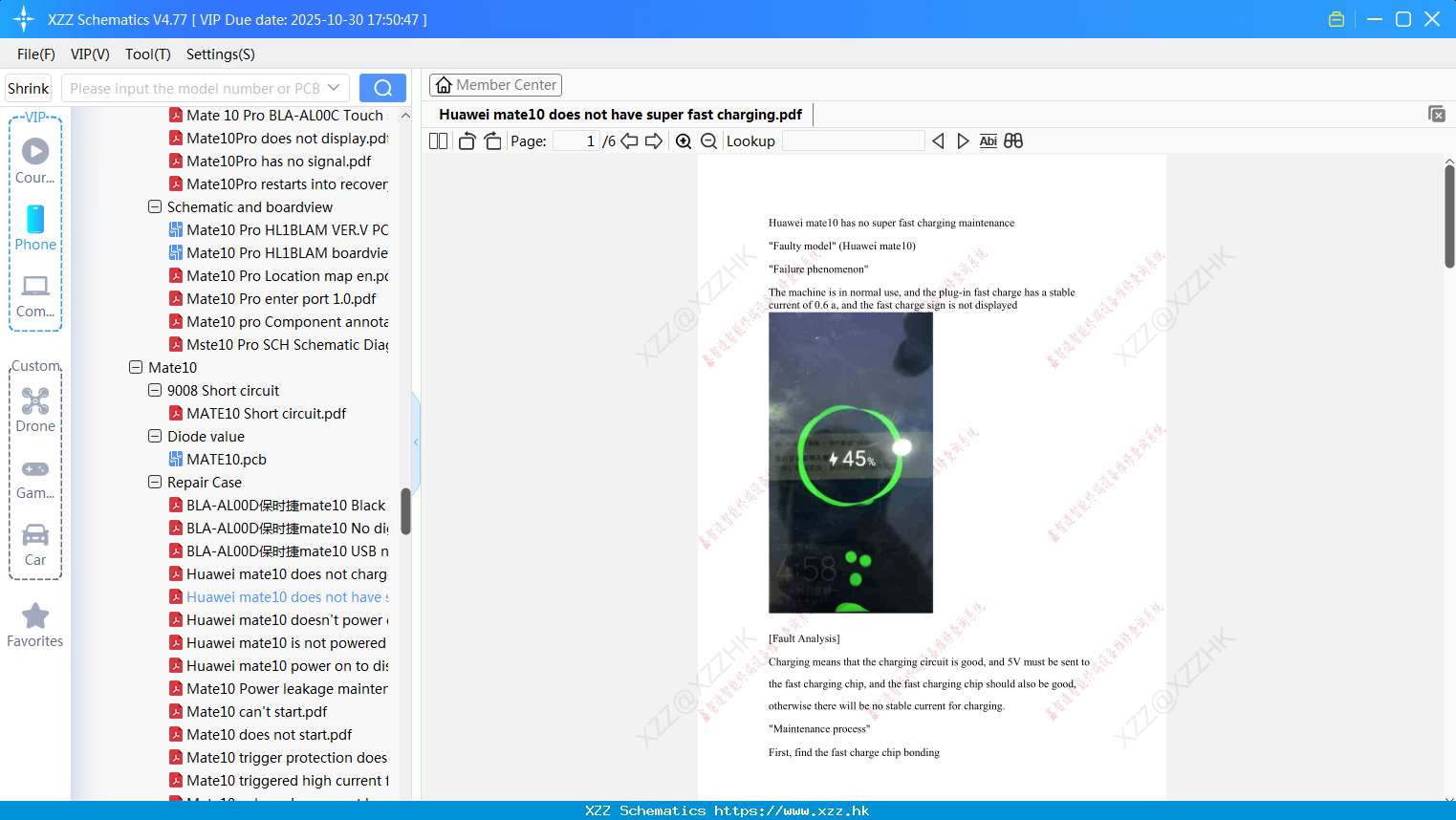Select the Huawei mate10 super fast charging tab
The image size is (1456, 820).
coord(620,115)
